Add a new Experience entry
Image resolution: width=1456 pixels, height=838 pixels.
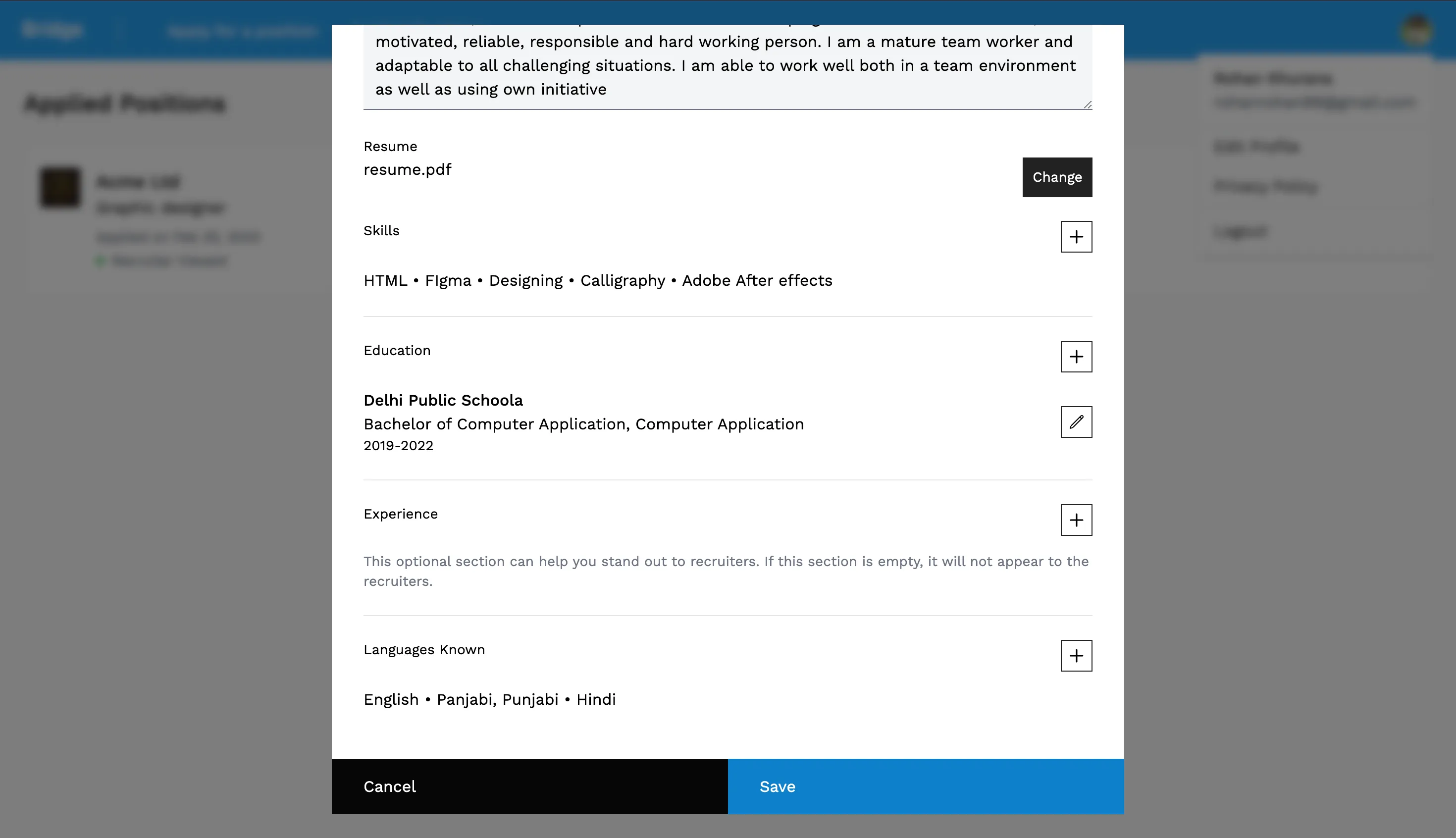[1076, 521]
